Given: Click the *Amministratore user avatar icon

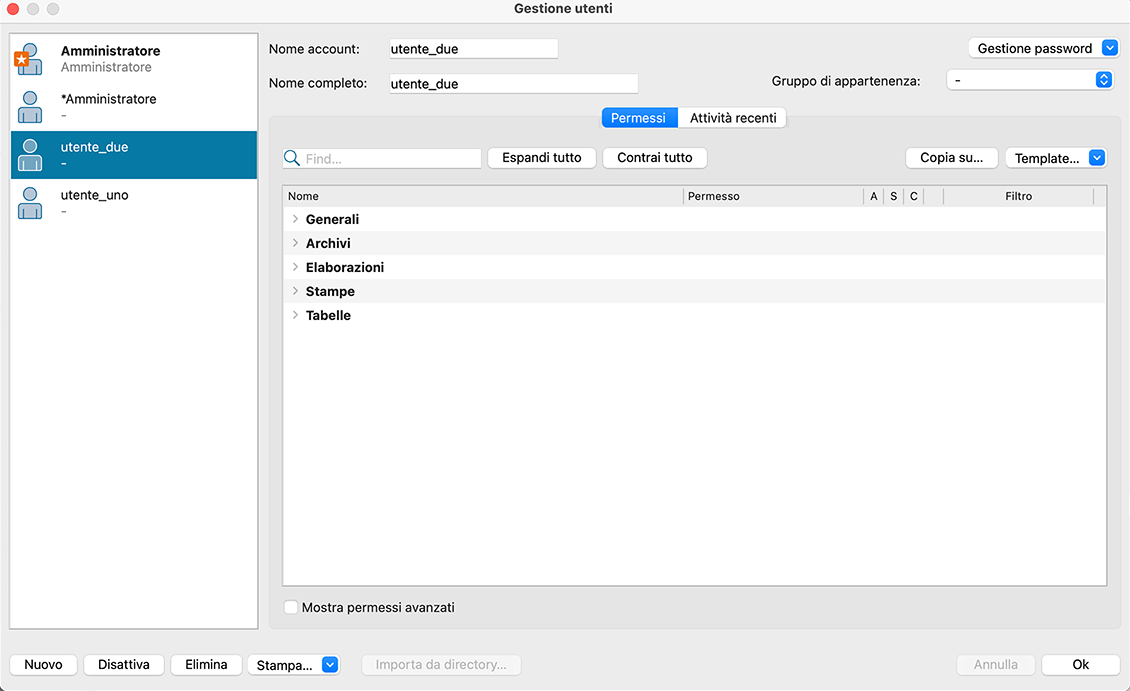Looking at the screenshot, I should point(30,107).
